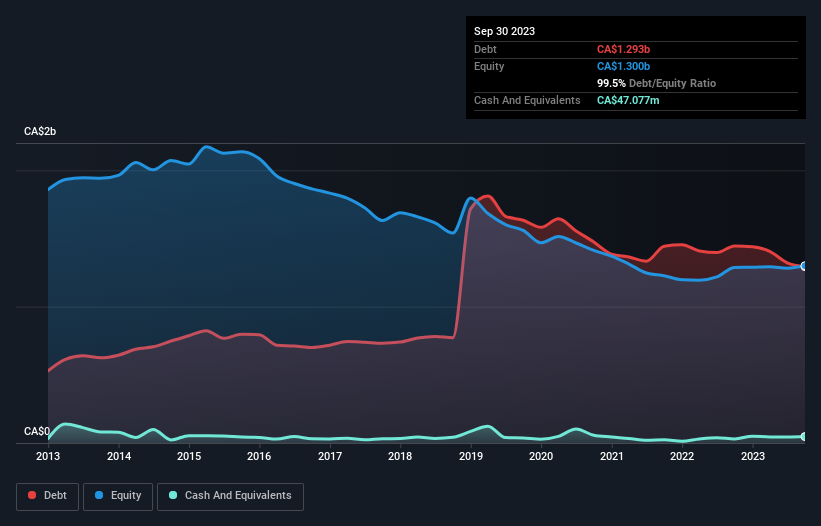Click the Equity data point marker at chart end
821x526 pixels.
[804, 266]
